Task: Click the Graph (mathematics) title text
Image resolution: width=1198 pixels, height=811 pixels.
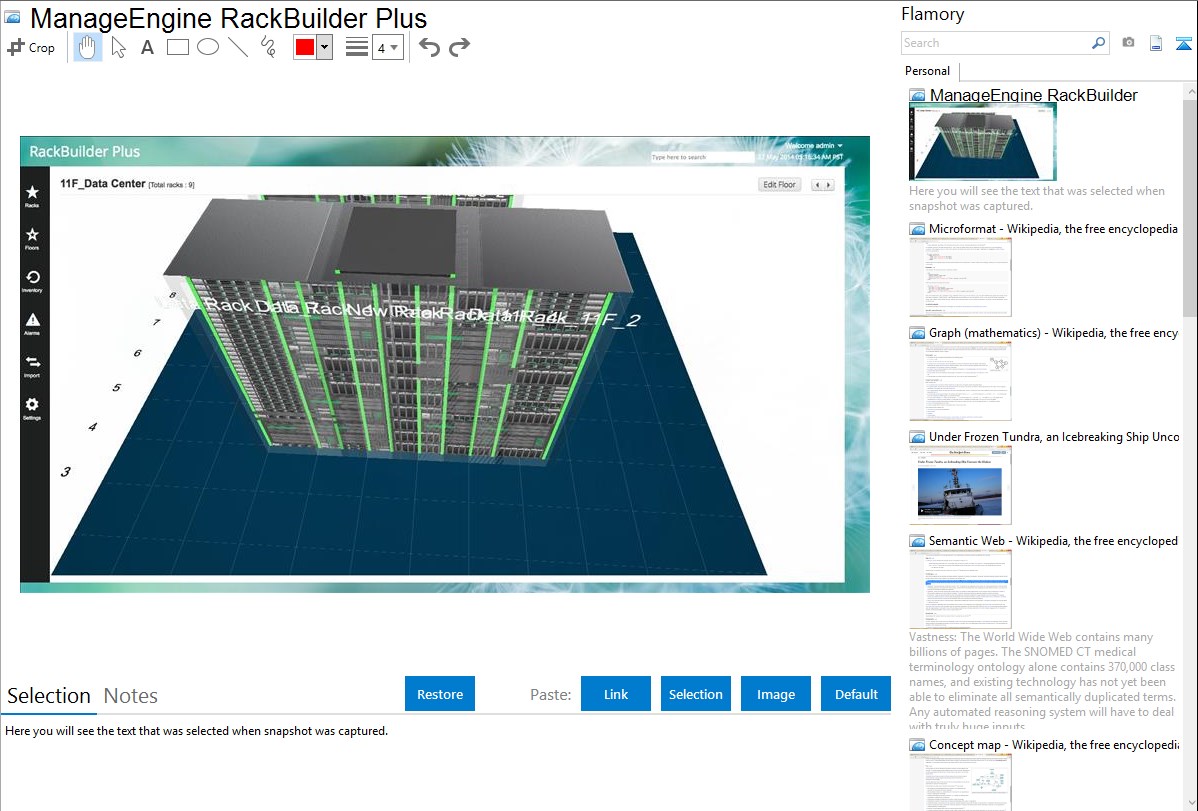Action: tap(1053, 333)
